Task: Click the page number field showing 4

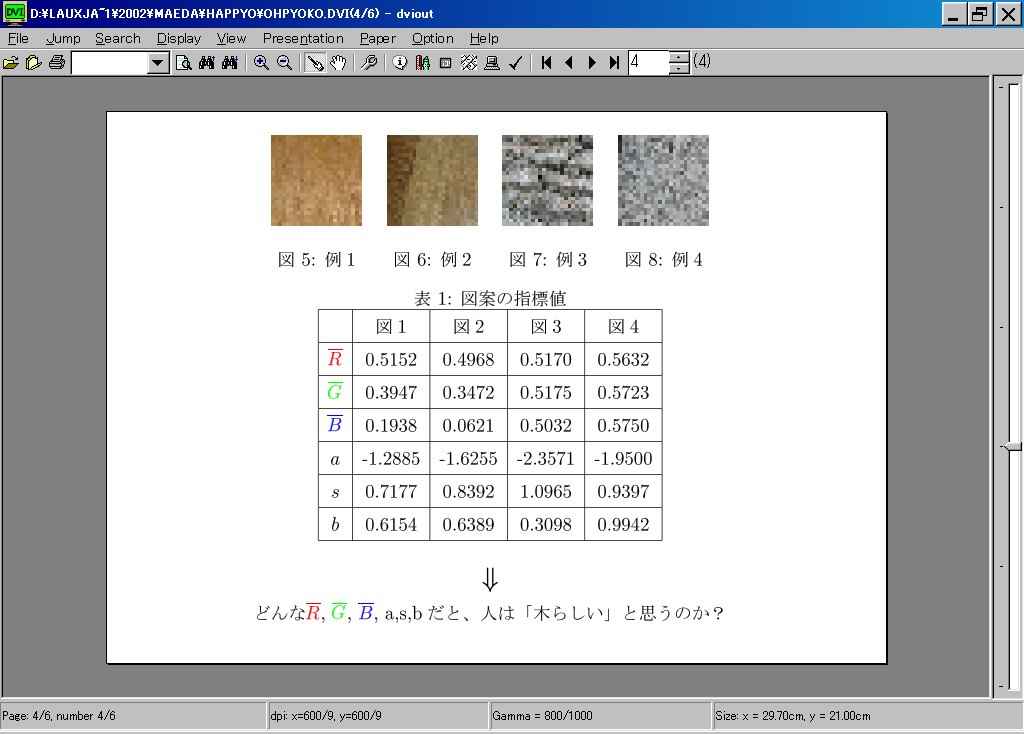Action: point(648,63)
